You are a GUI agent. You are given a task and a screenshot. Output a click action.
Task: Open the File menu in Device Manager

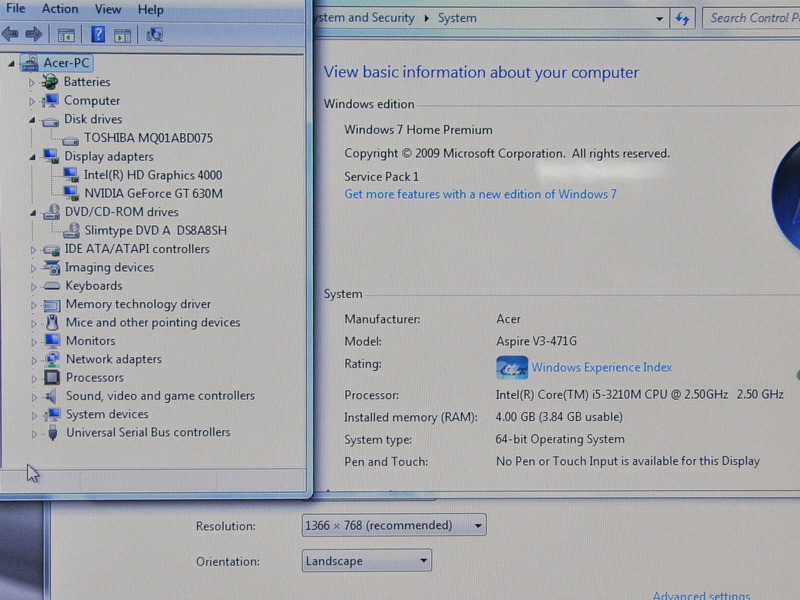(x=15, y=9)
